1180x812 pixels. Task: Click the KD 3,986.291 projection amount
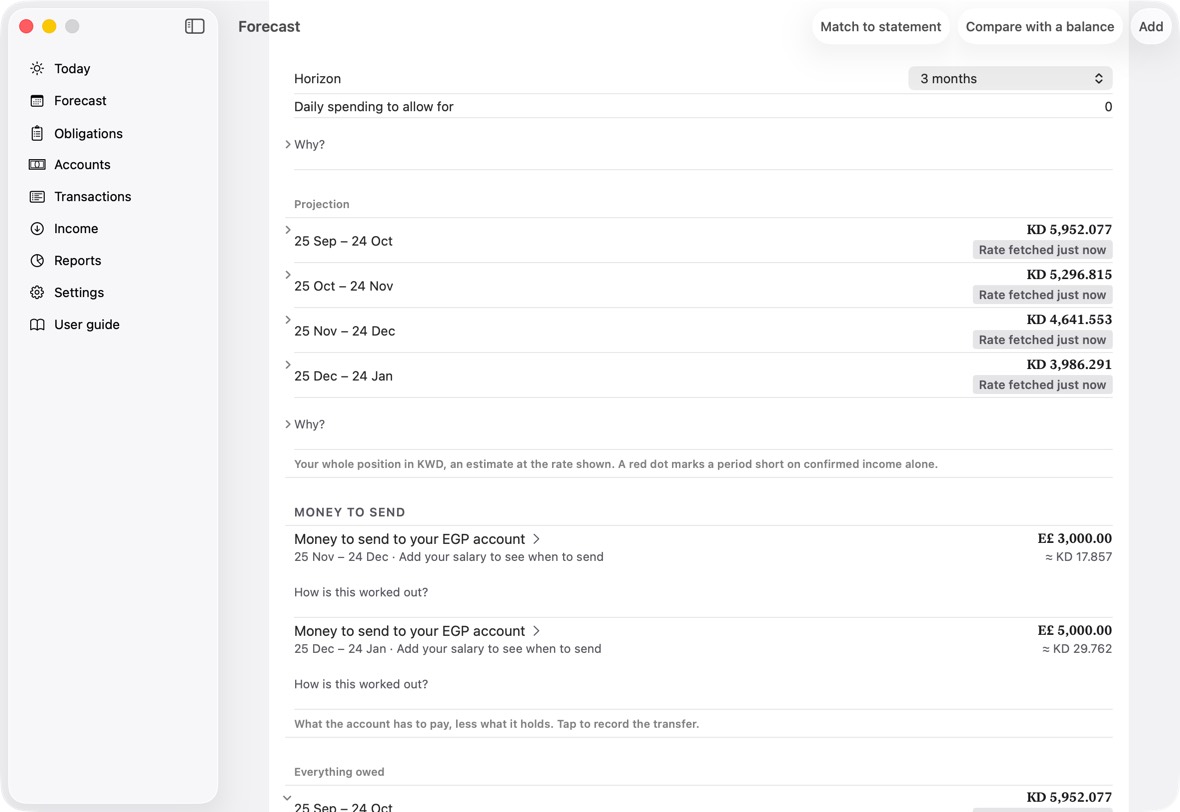click(1069, 364)
